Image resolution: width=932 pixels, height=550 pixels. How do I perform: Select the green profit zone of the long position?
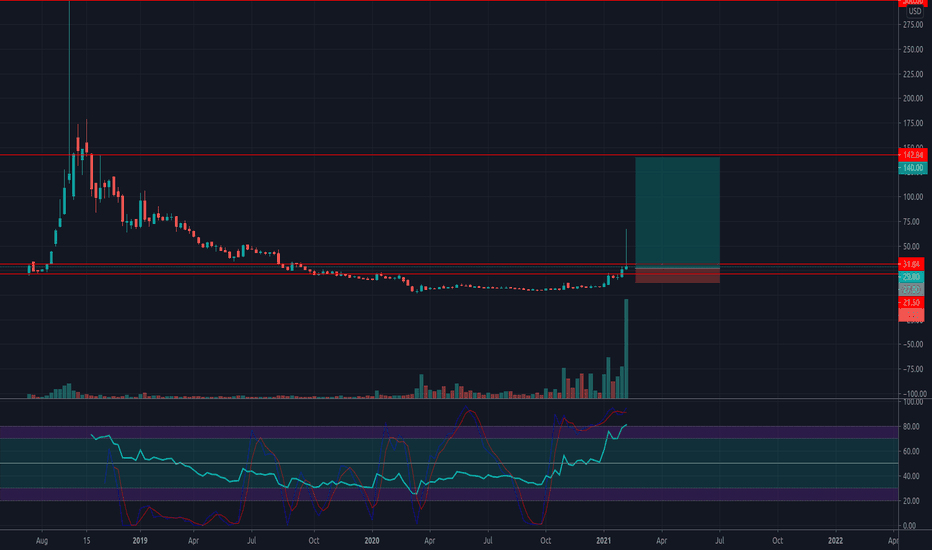[678, 212]
